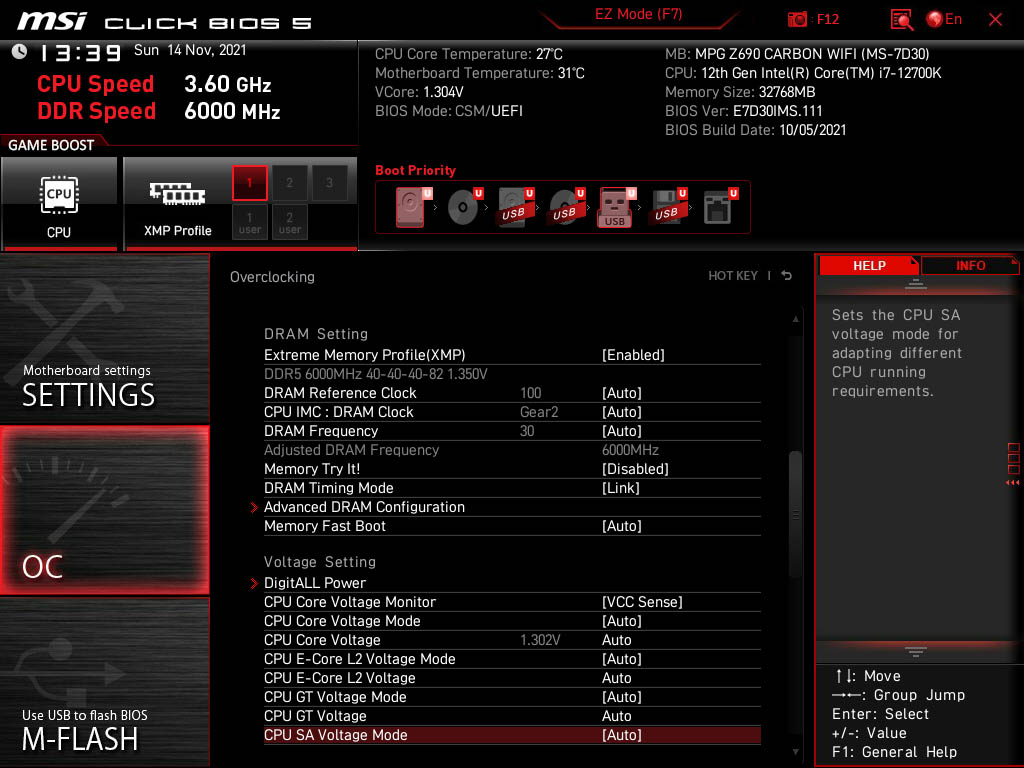
Task: Open M-FLASH to flash BIOS
Action: coord(104,682)
